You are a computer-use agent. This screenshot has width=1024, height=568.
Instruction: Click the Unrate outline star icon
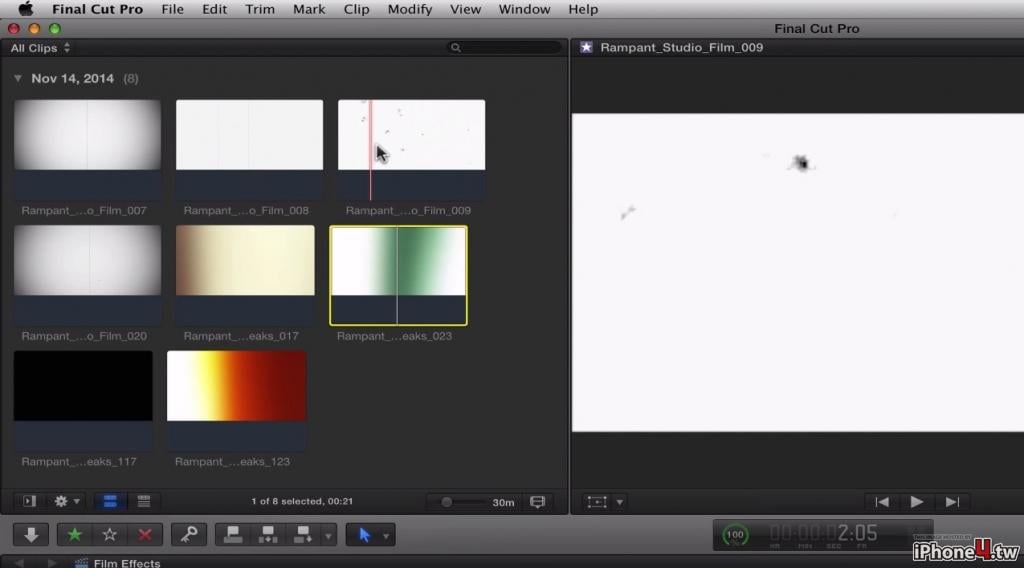click(x=110, y=535)
